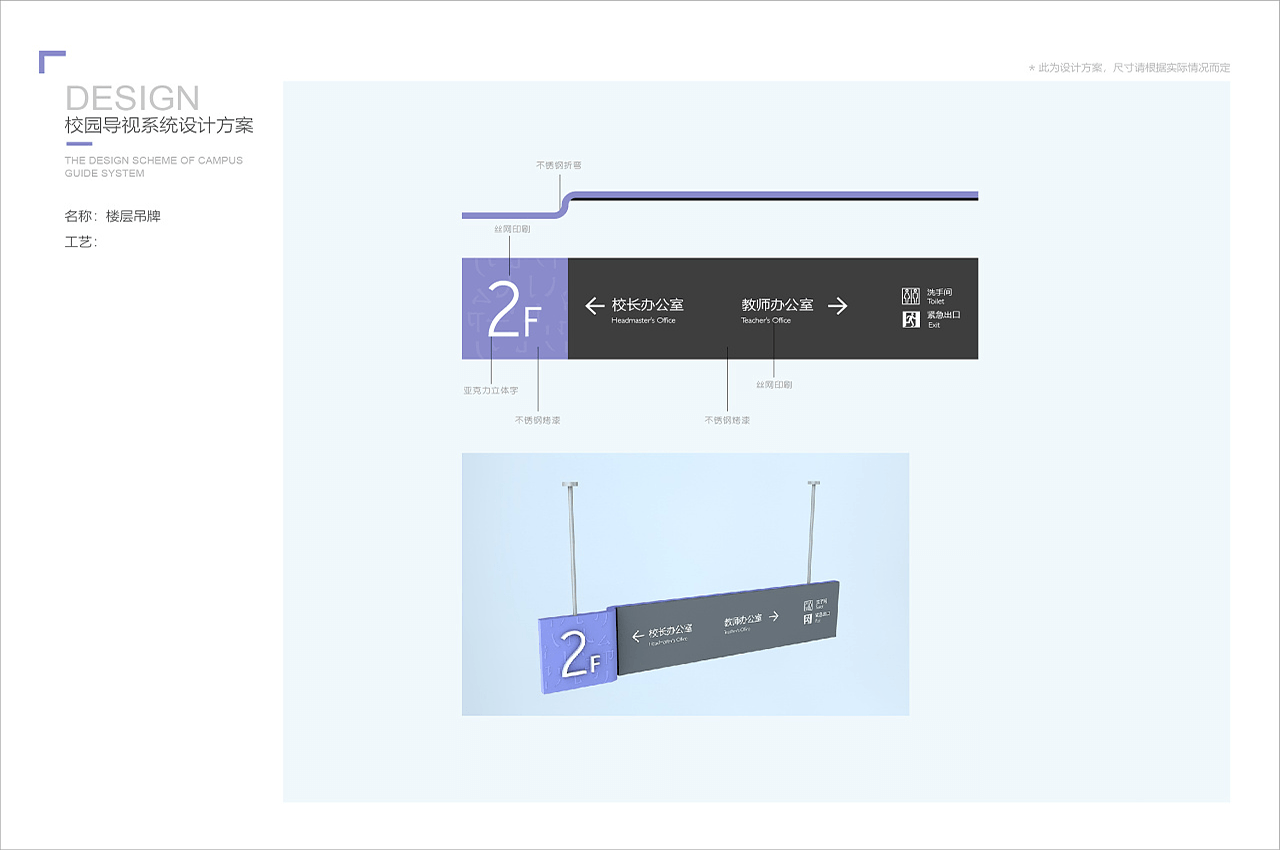
Task: Click the 名称：楼层吊牌 text line
Action: (112, 216)
